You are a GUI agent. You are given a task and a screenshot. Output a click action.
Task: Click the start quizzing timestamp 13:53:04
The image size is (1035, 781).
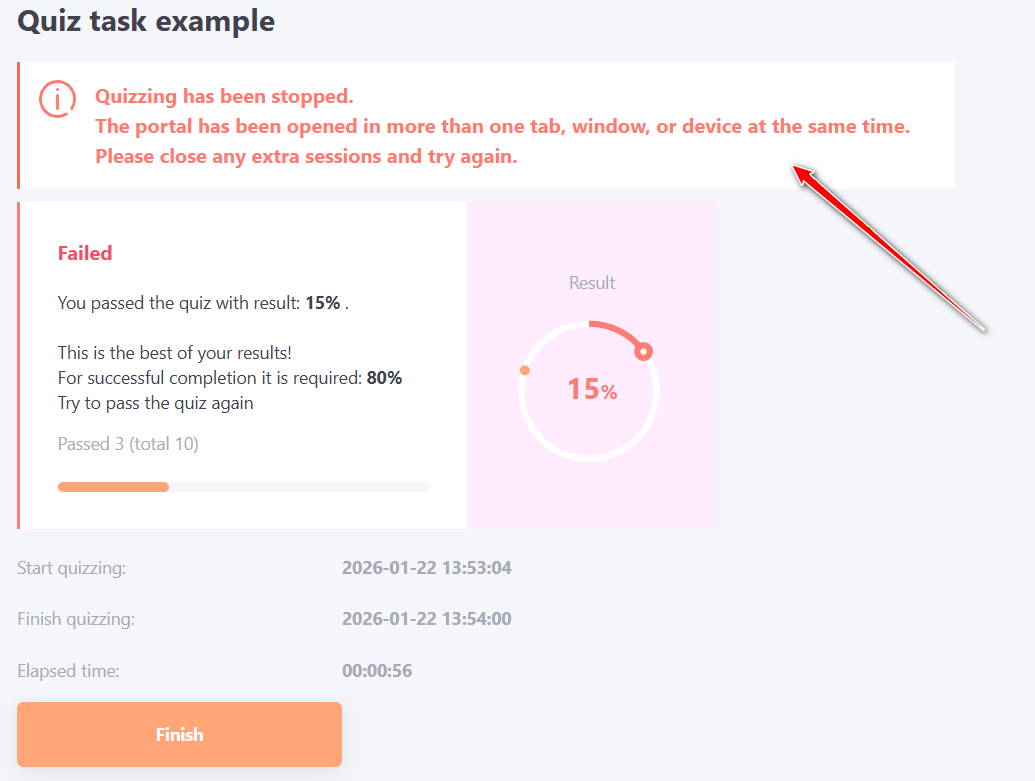(427, 569)
